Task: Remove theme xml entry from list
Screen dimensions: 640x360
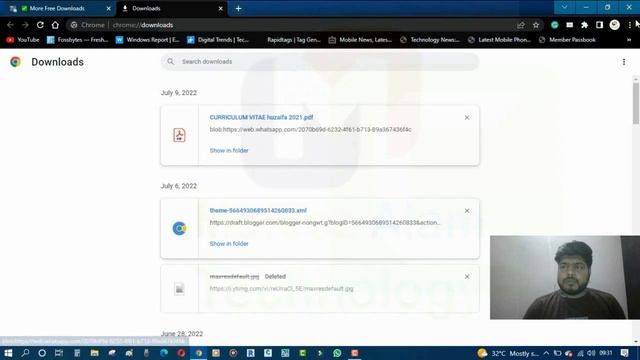Action: tap(467, 211)
